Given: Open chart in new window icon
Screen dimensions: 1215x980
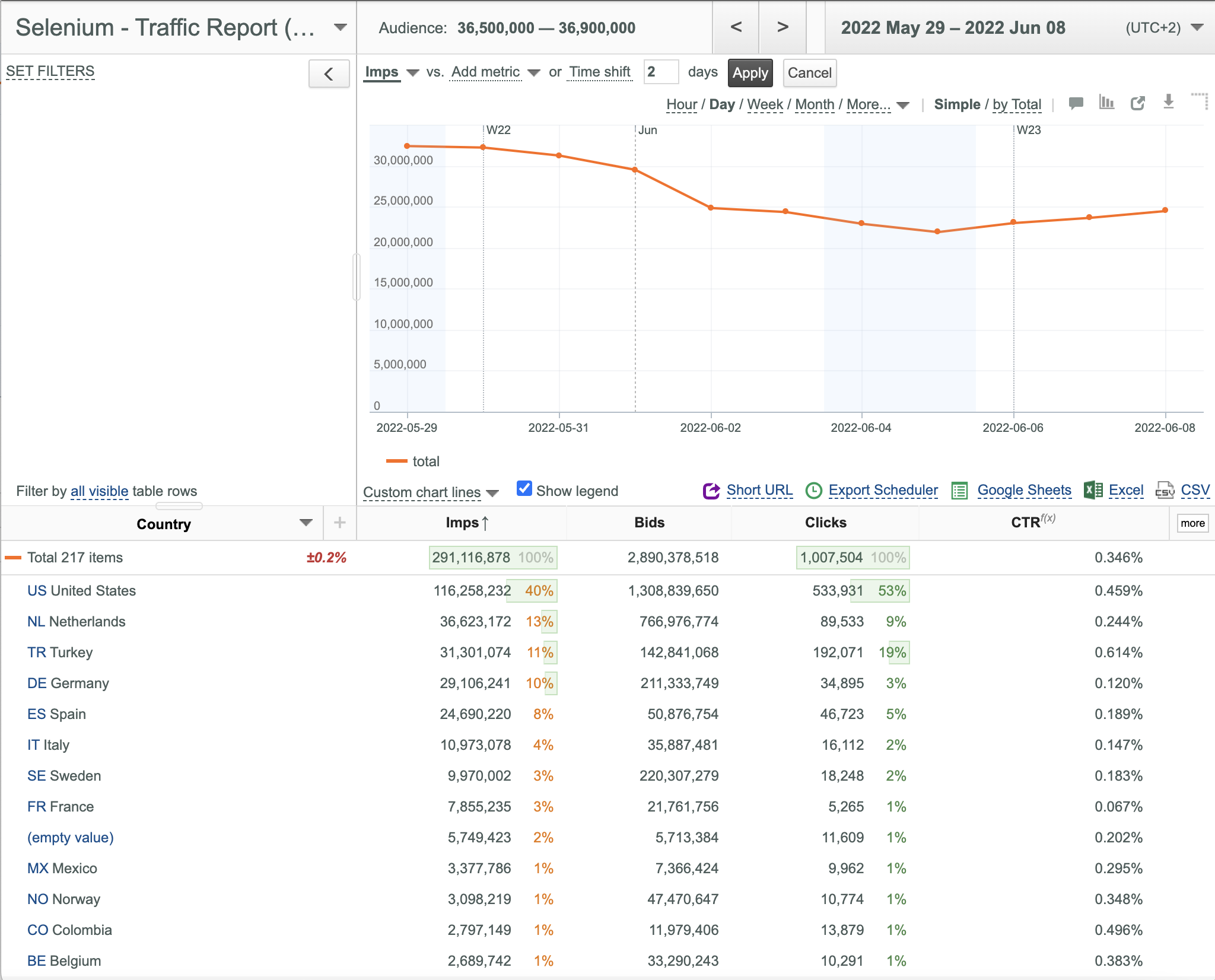Looking at the screenshot, I should click(x=1137, y=103).
